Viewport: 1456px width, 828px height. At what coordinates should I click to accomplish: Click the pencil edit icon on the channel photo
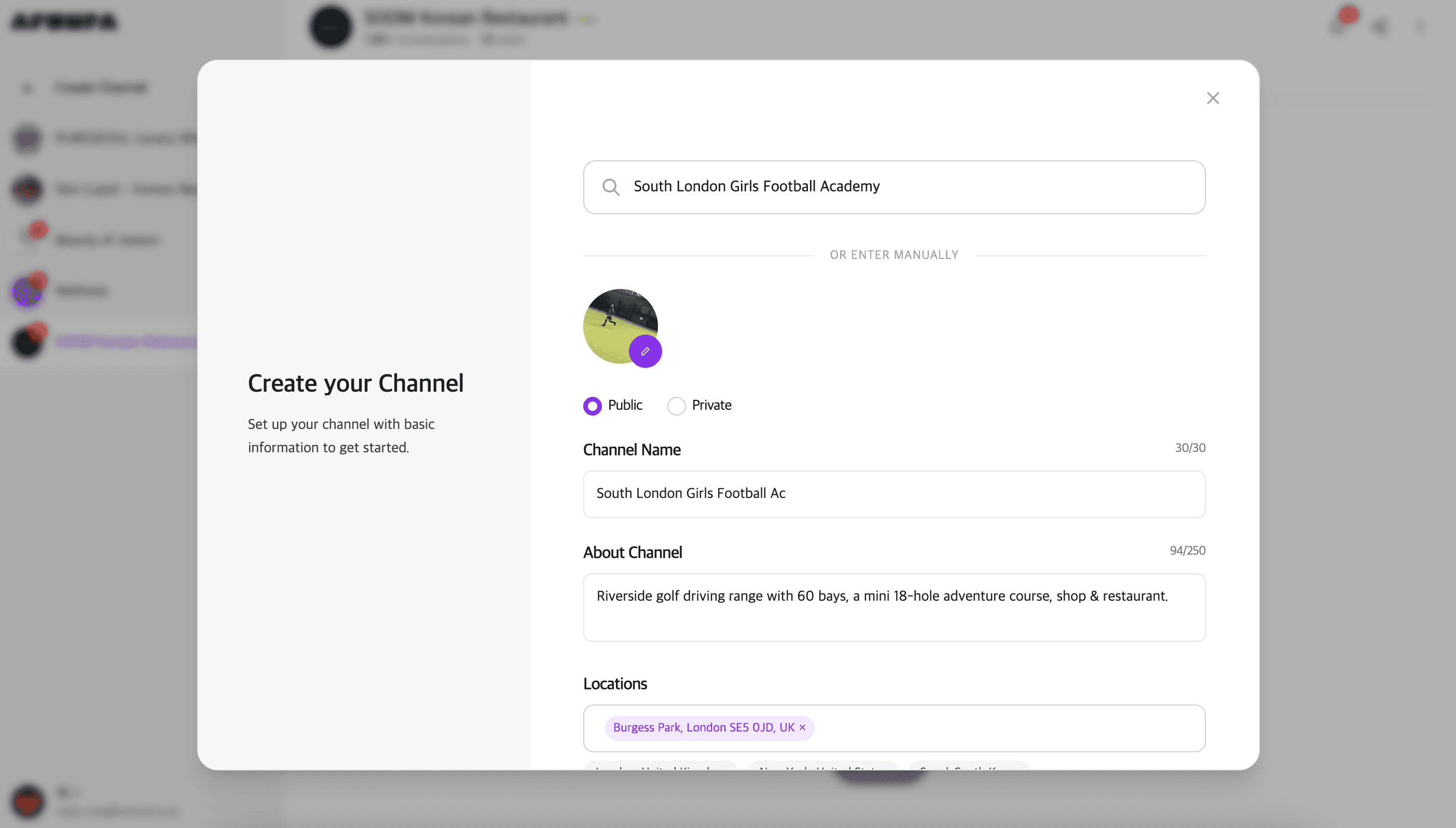[x=645, y=351]
